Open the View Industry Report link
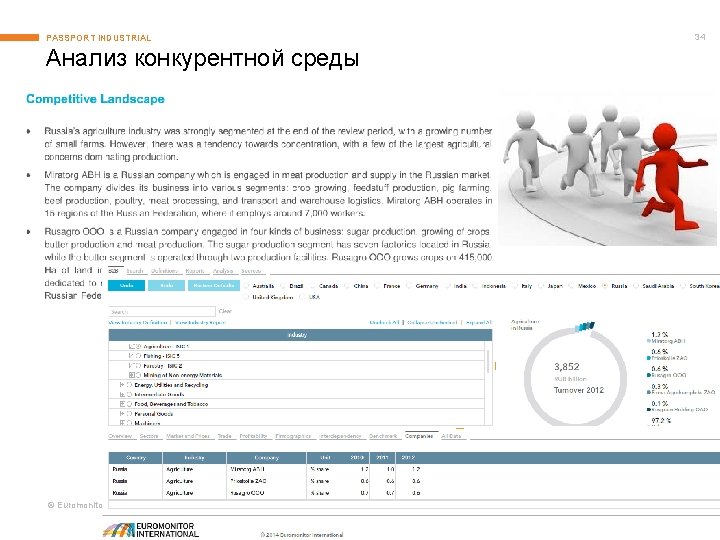The image size is (720, 540). (200, 322)
